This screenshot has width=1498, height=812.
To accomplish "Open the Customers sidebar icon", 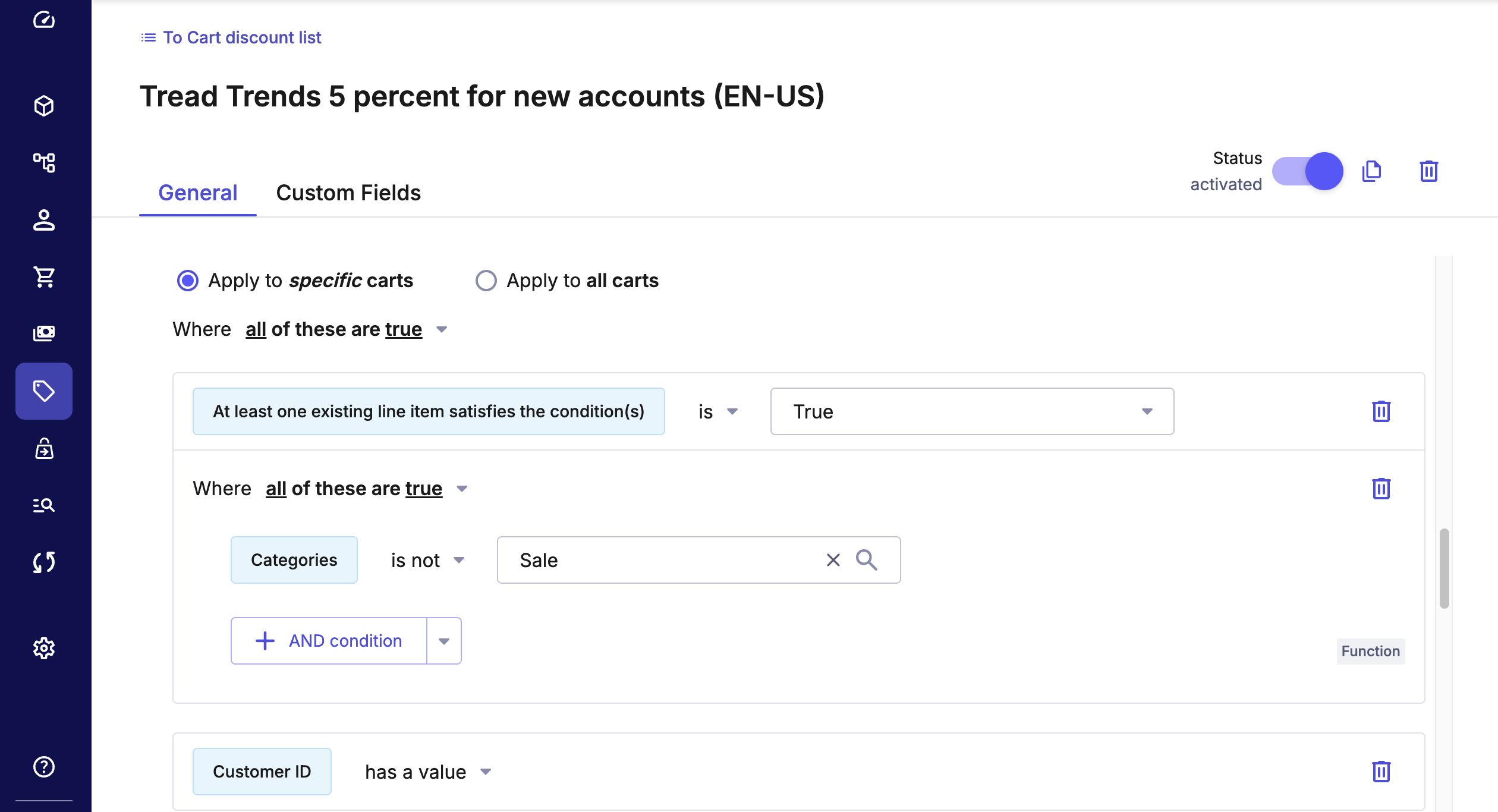I will 44,220.
